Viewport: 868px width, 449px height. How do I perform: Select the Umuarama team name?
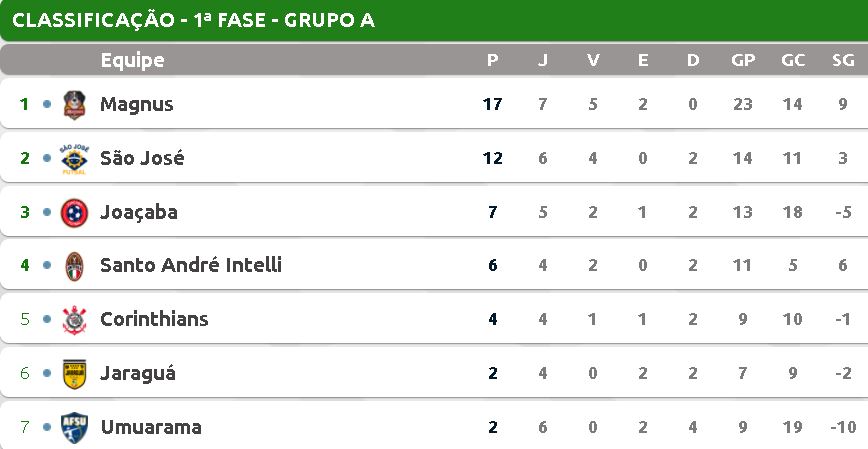click(151, 427)
